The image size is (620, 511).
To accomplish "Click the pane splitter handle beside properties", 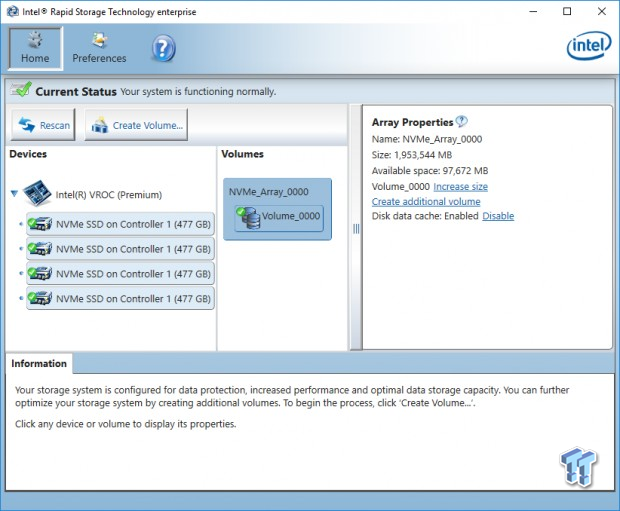I will point(356,229).
